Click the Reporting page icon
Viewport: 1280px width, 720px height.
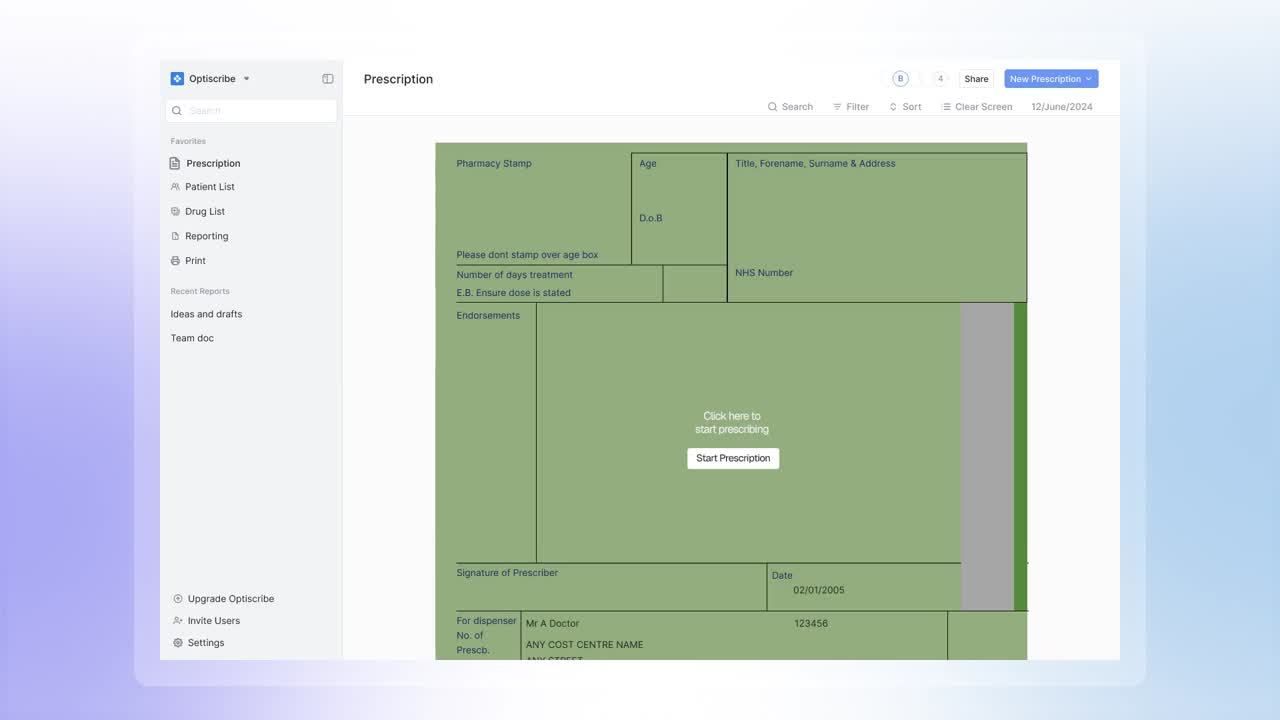click(x=175, y=236)
